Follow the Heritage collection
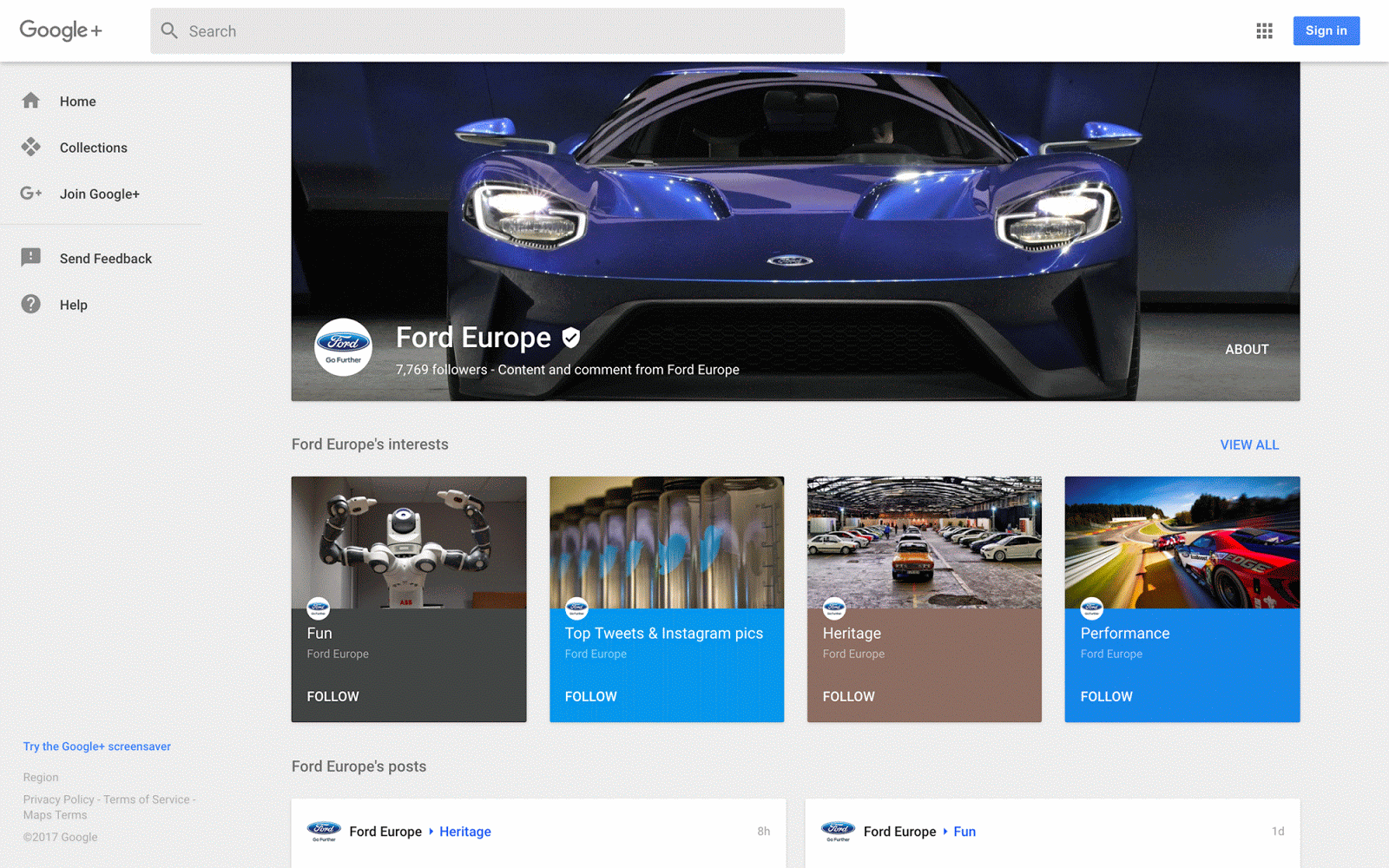Screen dimensions: 1389x868 pyautogui.click(x=848, y=696)
